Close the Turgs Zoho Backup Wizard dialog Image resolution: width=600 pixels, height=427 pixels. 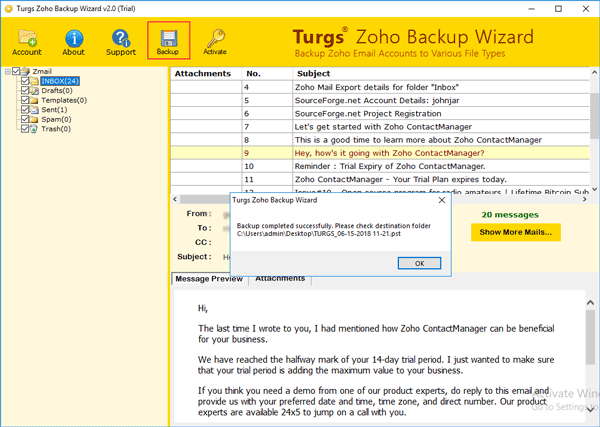click(x=442, y=200)
